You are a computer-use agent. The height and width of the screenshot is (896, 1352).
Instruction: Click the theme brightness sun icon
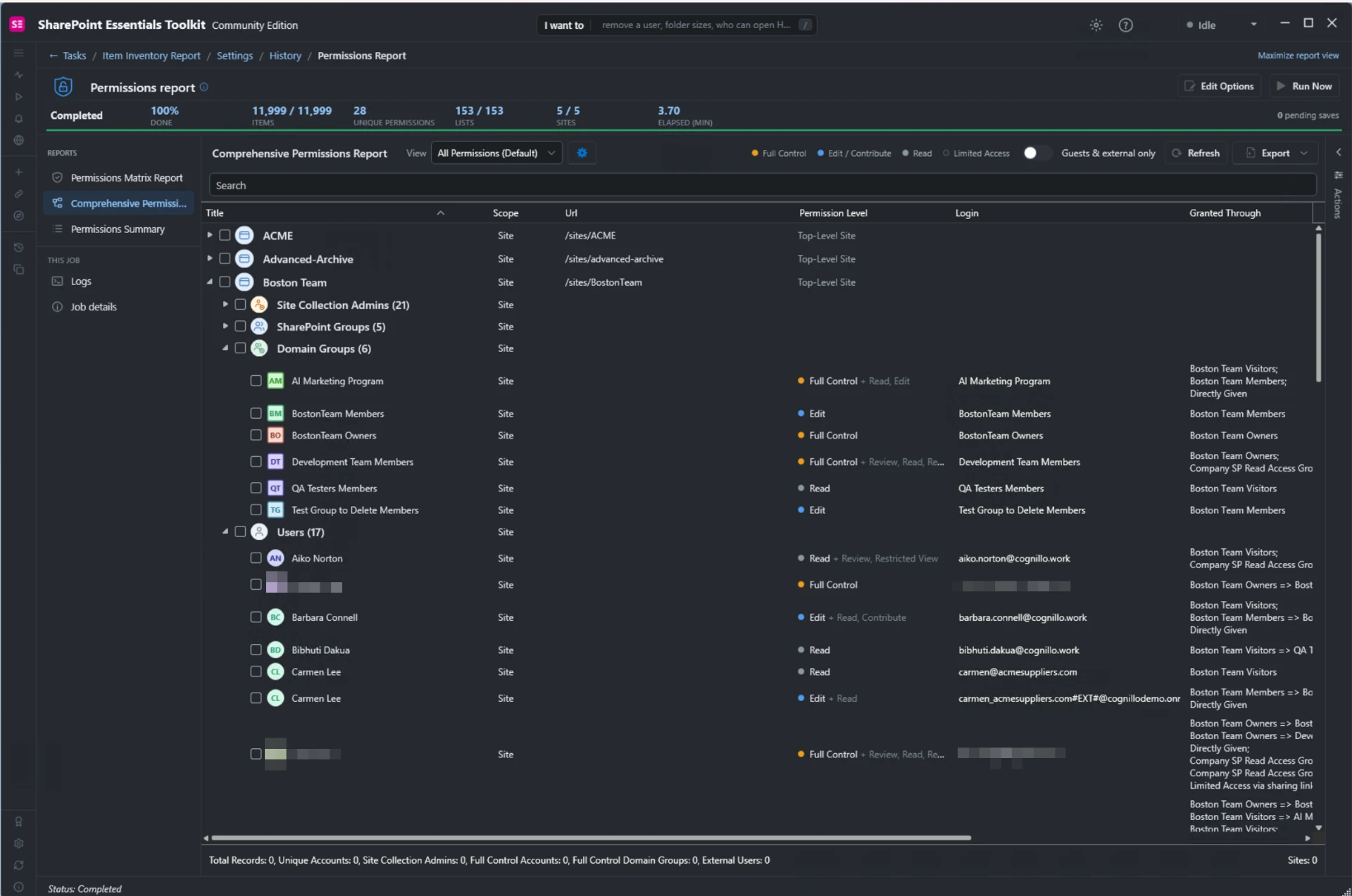coord(1096,25)
